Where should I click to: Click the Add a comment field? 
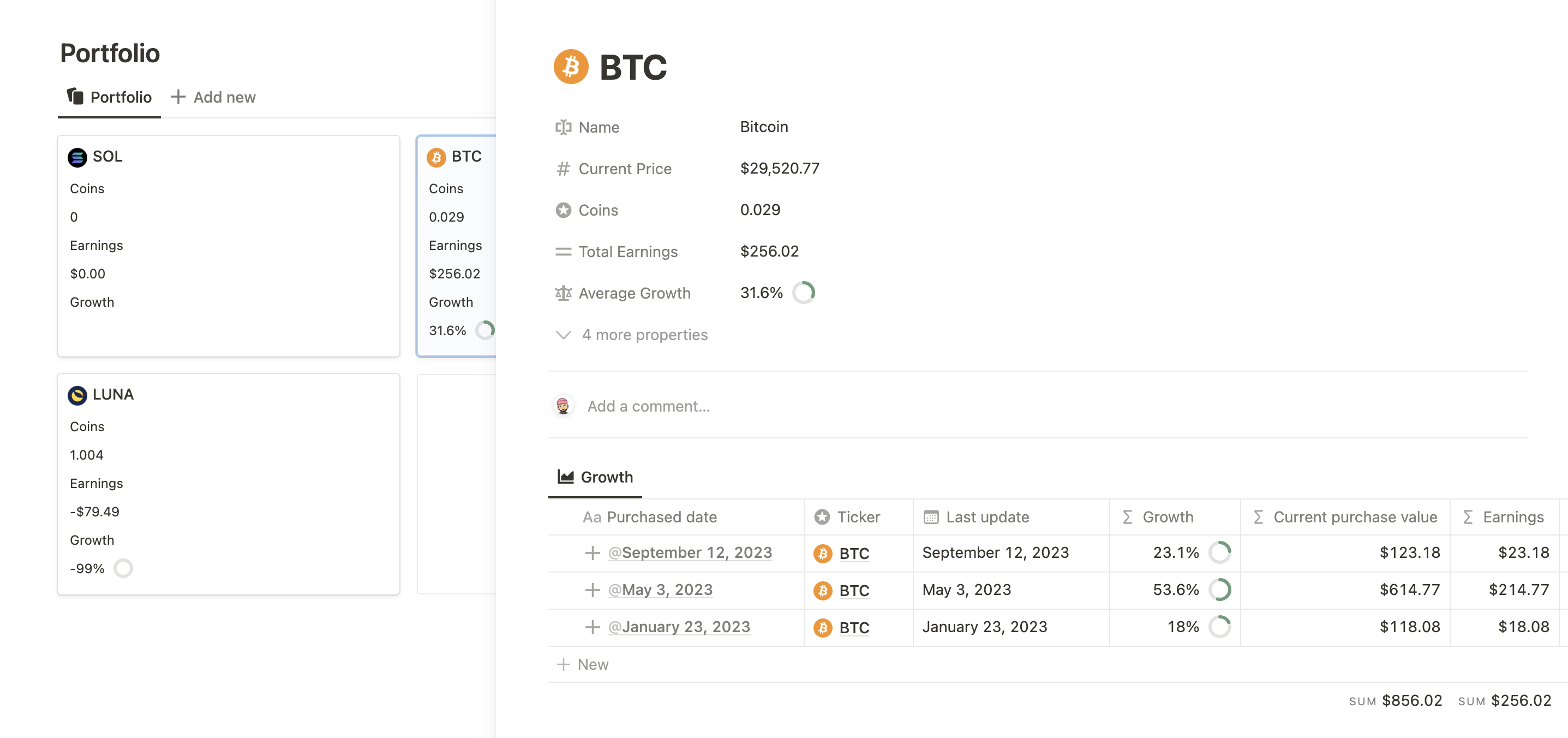click(x=648, y=406)
